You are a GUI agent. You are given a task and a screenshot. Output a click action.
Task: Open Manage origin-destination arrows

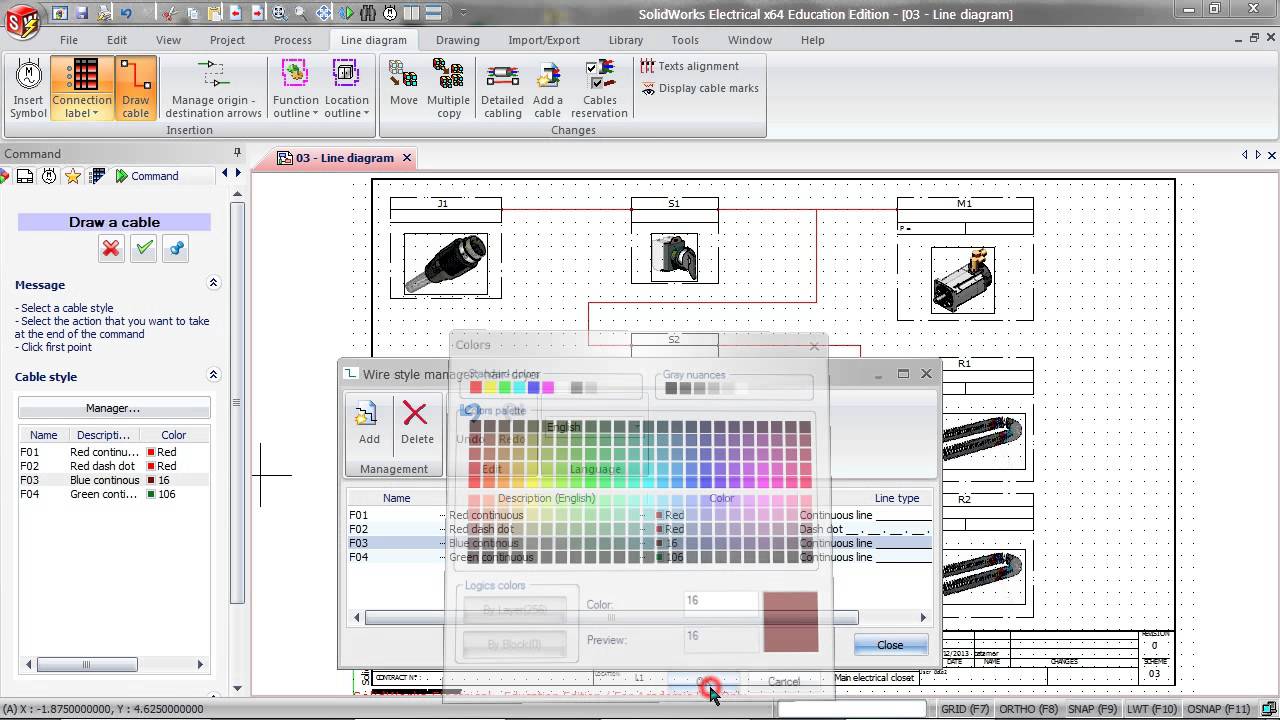click(x=213, y=88)
